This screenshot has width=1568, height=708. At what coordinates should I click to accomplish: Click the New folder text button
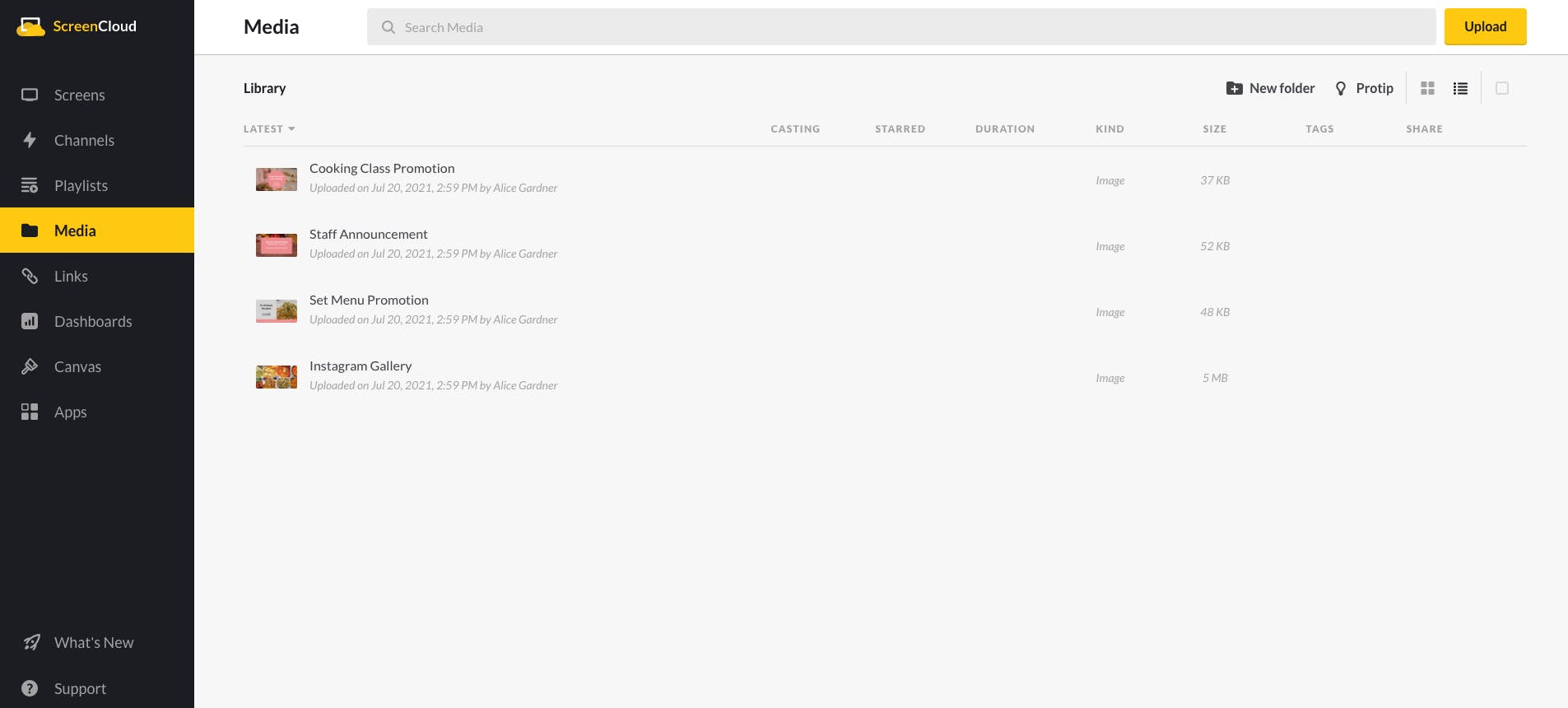[x=1282, y=88]
